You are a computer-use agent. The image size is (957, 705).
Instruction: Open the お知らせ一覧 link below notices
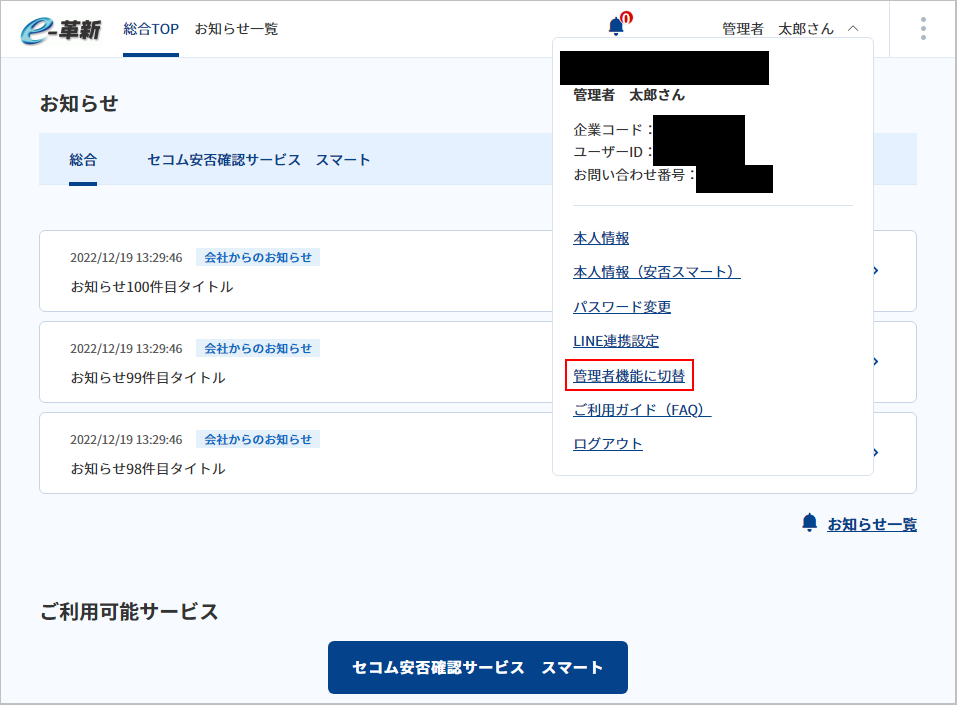[872, 524]
